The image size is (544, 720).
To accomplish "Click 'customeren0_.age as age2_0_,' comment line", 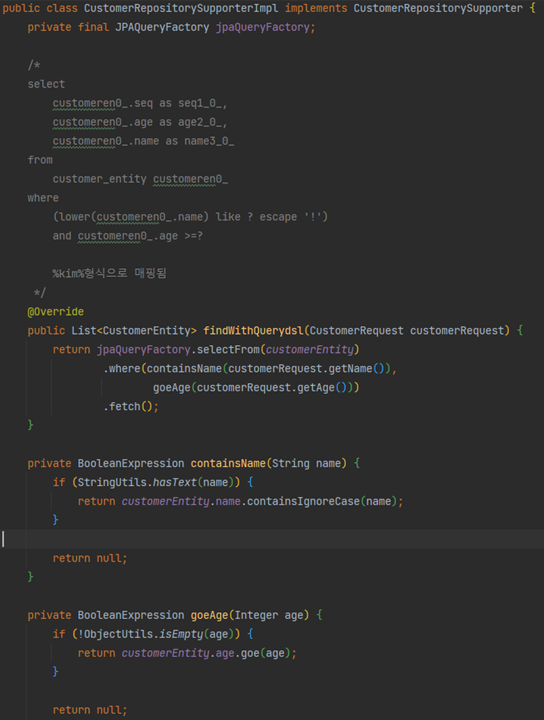I will click(140, 122).
